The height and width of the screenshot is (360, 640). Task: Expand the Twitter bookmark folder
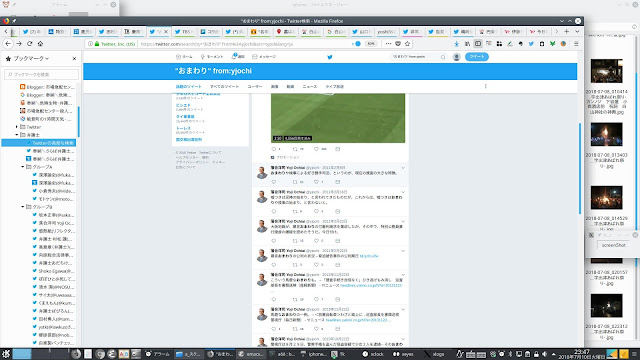pos(17,127)
